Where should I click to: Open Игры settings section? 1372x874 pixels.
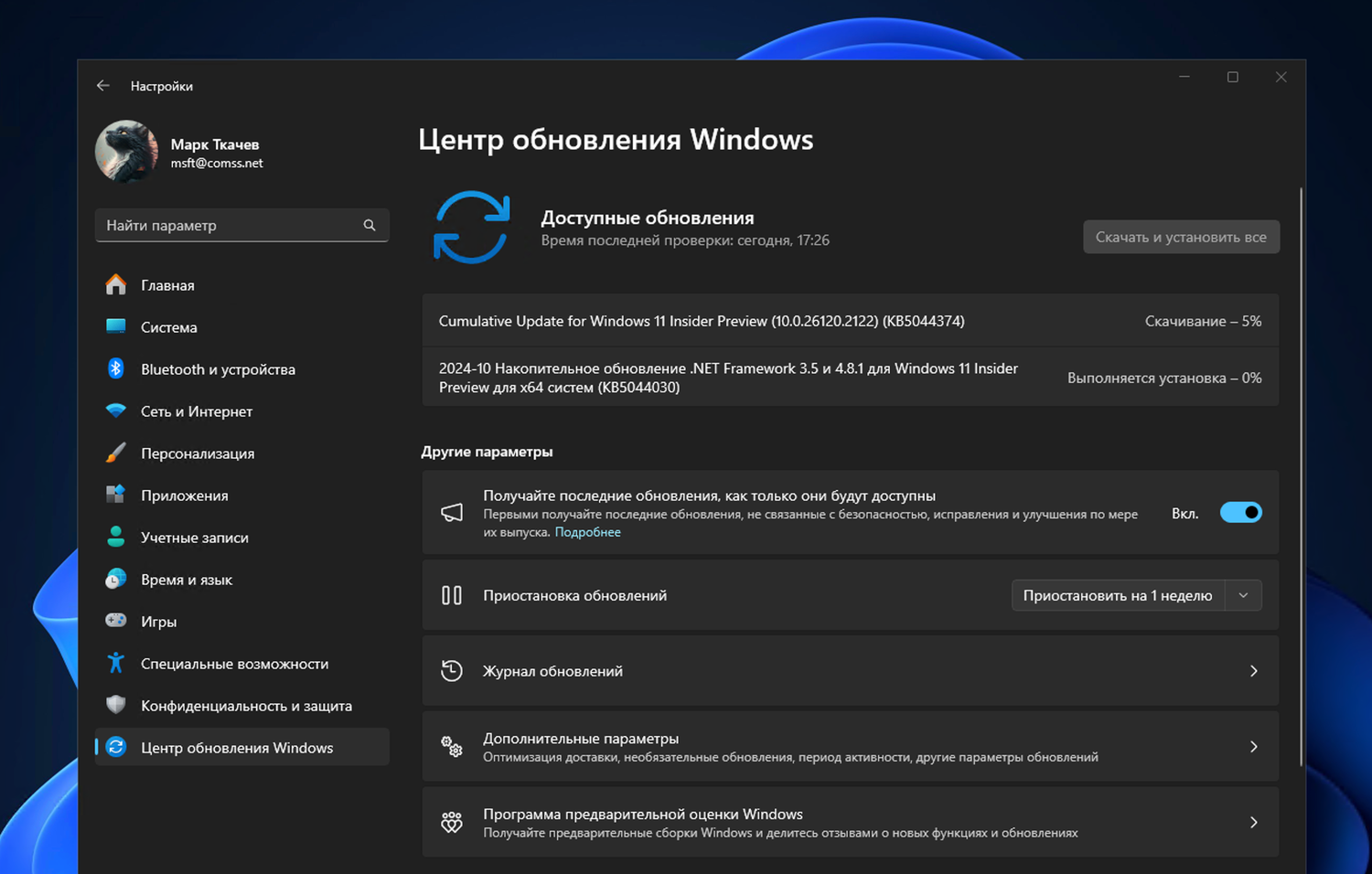click(241, 622)
